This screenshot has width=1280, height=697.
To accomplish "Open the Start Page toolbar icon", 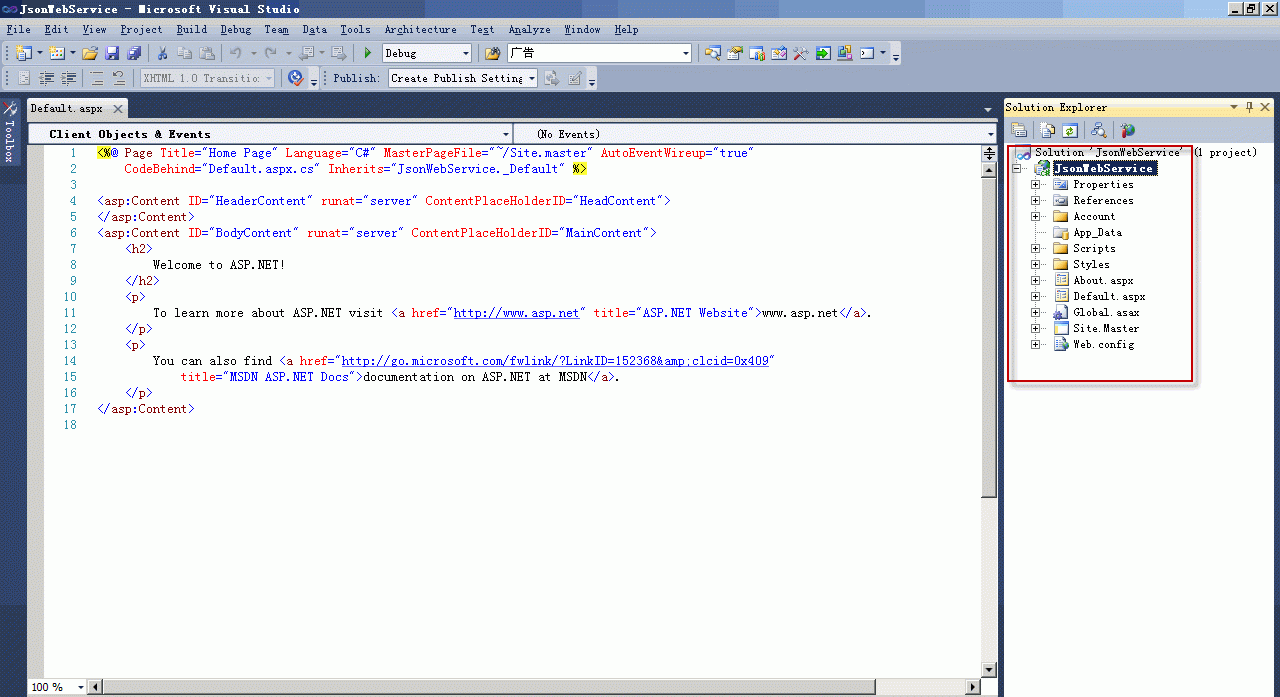I will [823, 53].
